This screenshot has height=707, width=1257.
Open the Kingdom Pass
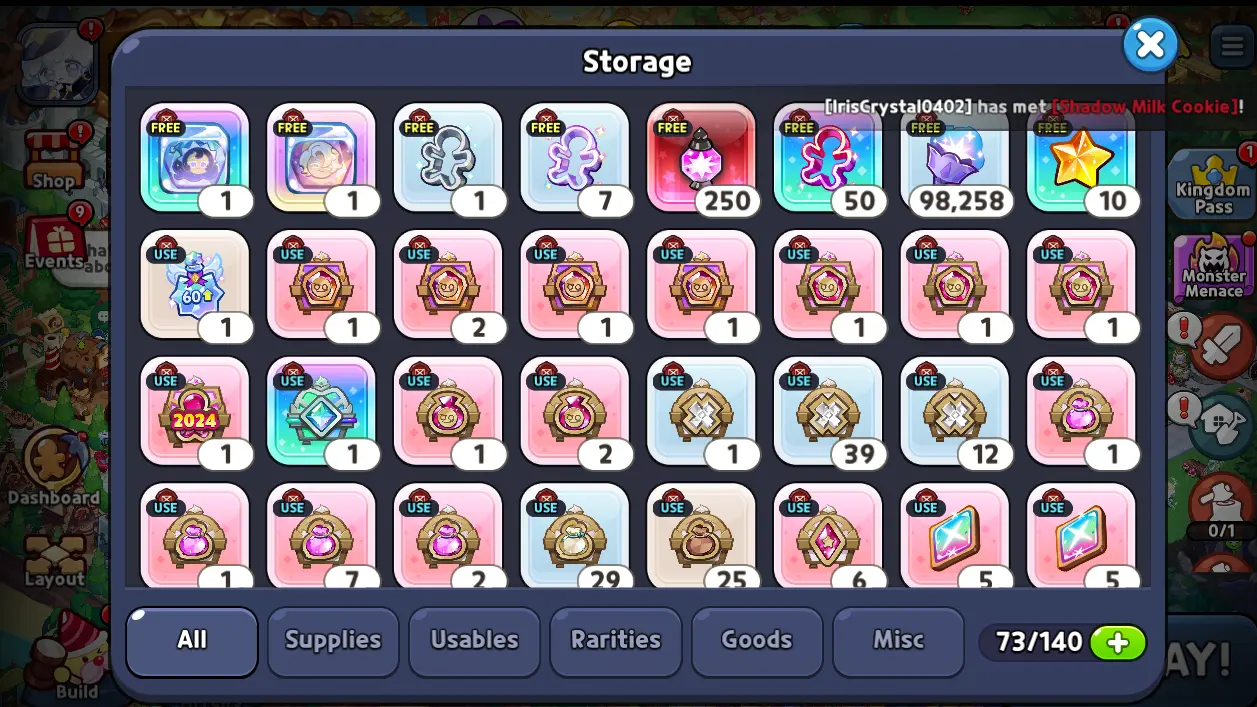pos(1212,185)
